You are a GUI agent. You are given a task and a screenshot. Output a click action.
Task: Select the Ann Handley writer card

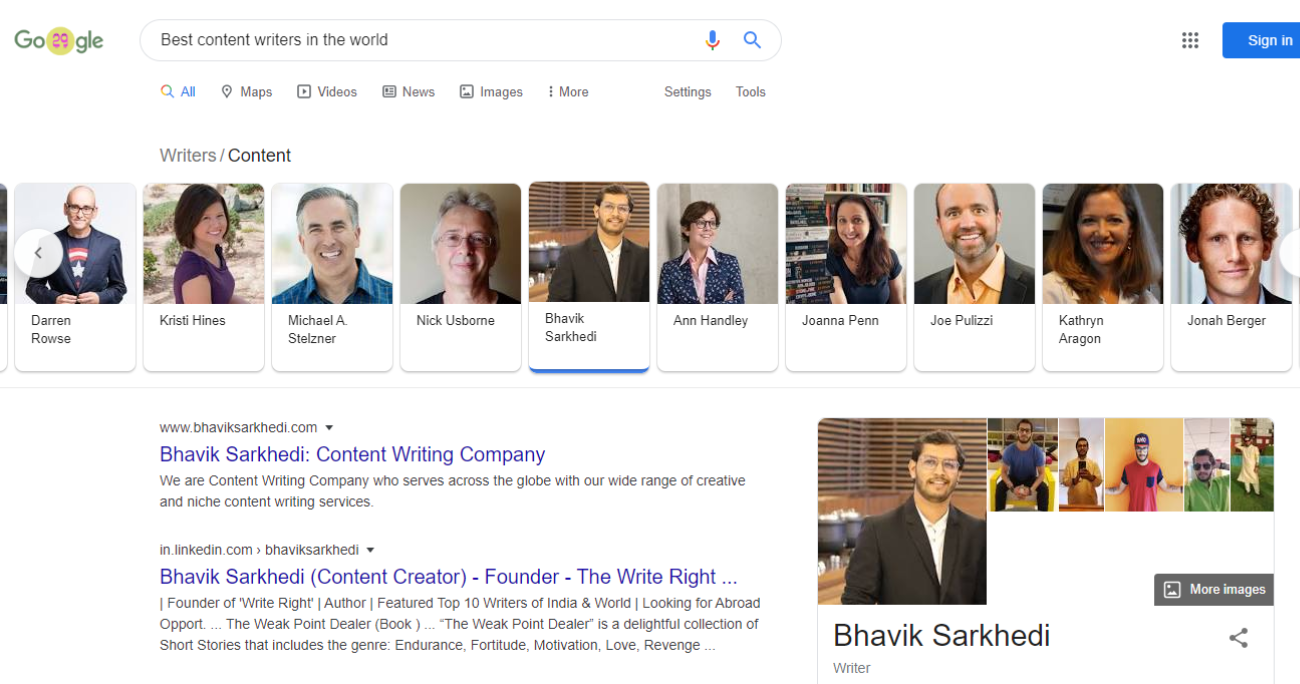[x=717, y=277]
